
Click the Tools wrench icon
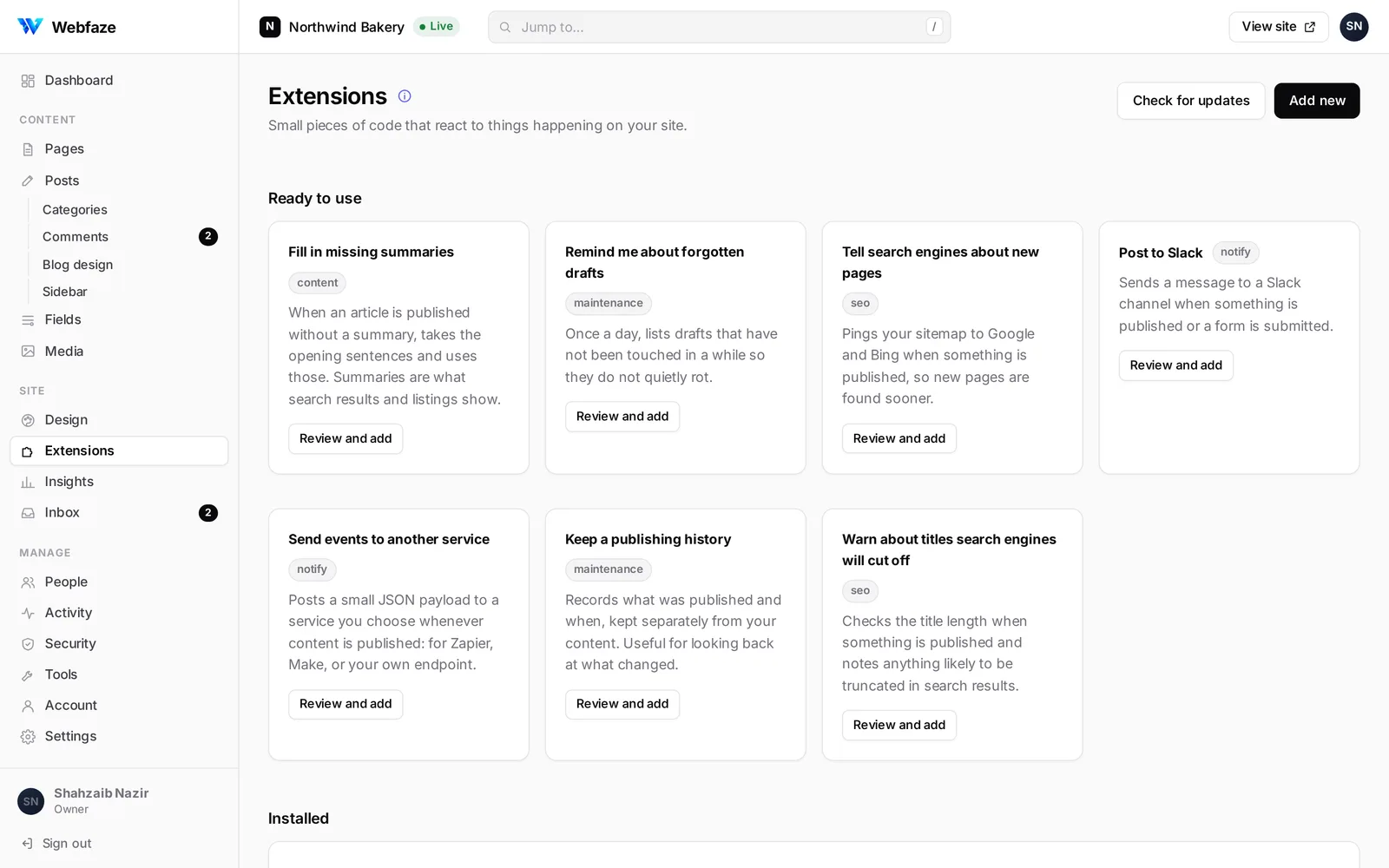(x=28, y=675)
